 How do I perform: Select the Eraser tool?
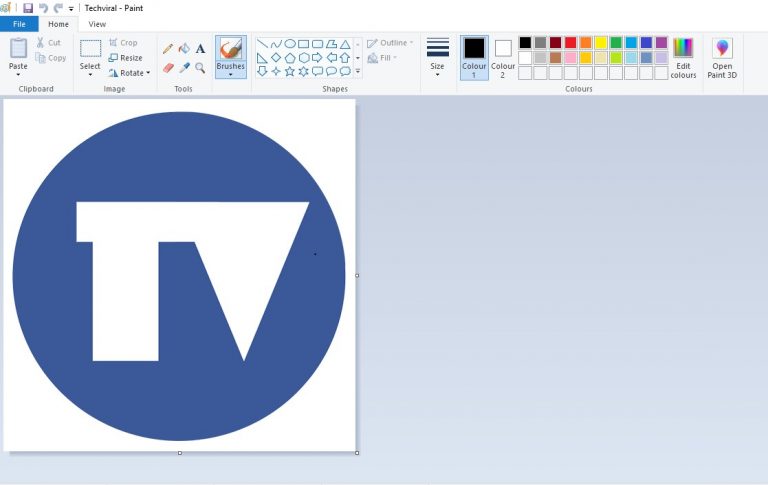coord(168,68)
